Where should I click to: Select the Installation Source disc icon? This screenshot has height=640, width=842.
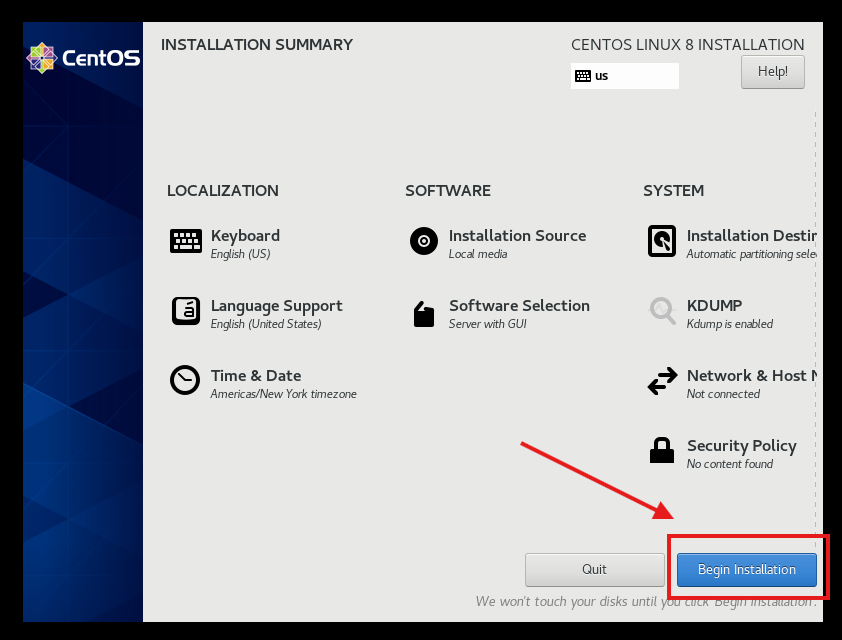click(424, 241)
